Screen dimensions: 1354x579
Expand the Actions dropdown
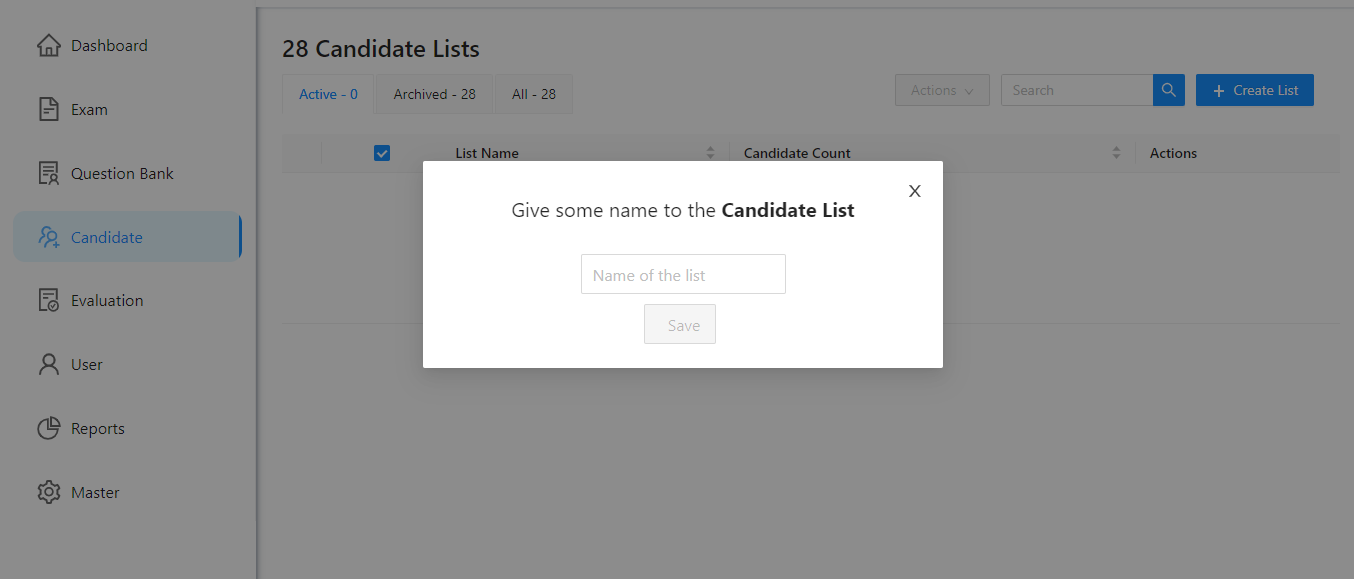942,90
